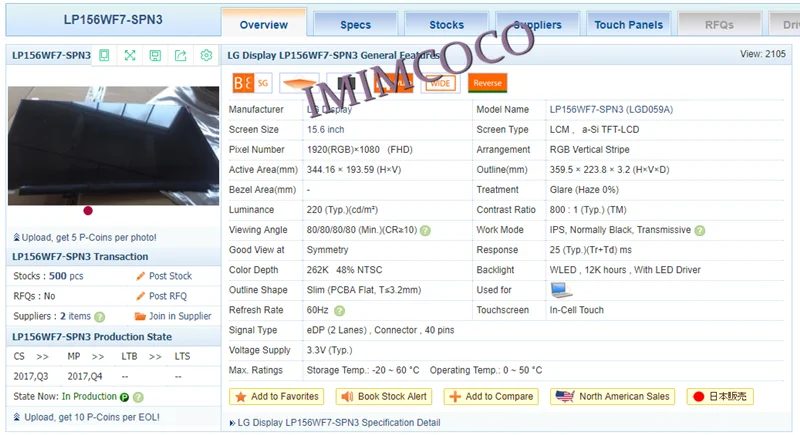Screen dimensions: 800x435
Task: Click the help icon next to Suppliers items
Action: click(100, 317)
